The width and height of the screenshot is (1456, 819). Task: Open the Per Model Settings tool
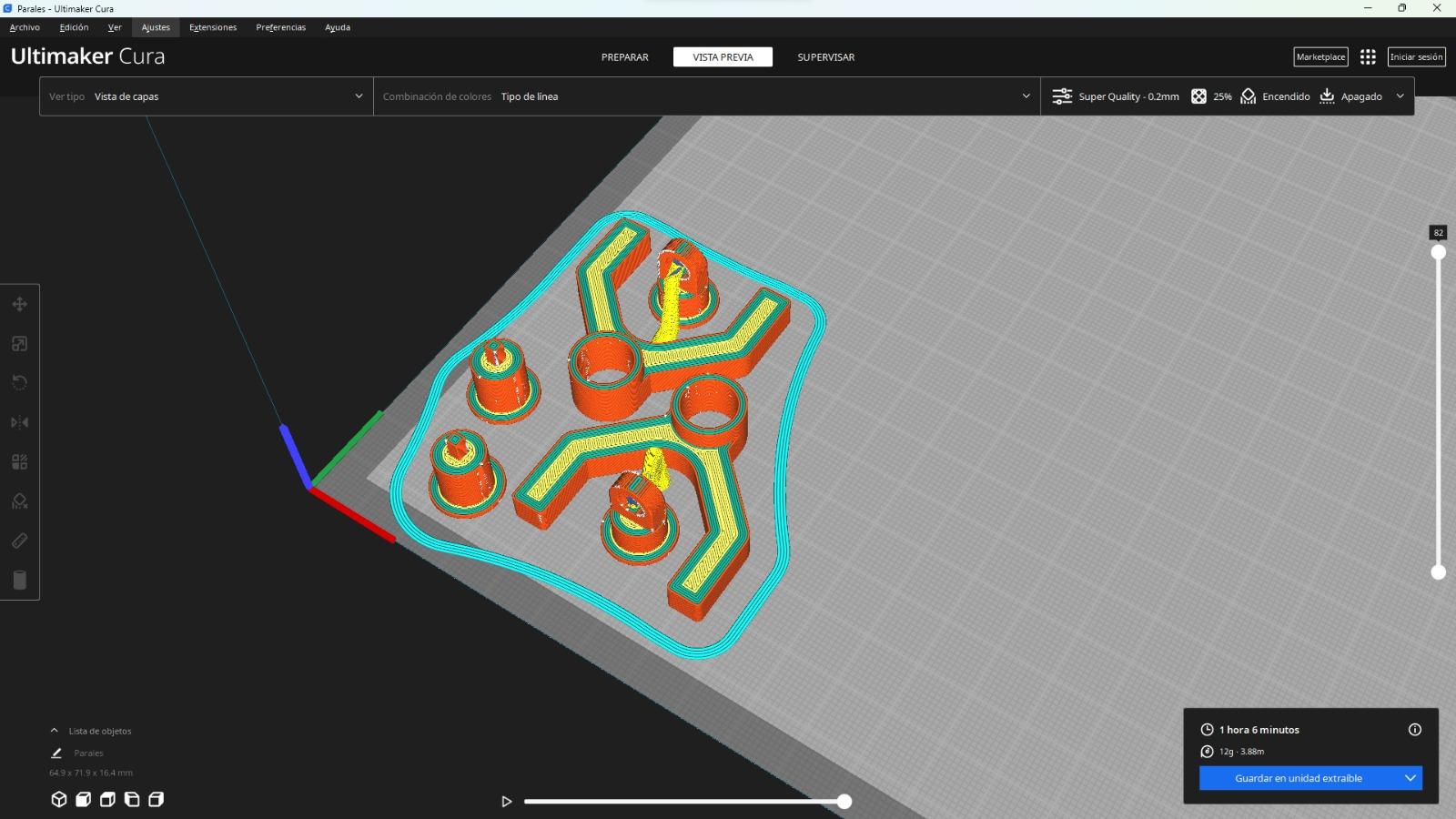19,462
